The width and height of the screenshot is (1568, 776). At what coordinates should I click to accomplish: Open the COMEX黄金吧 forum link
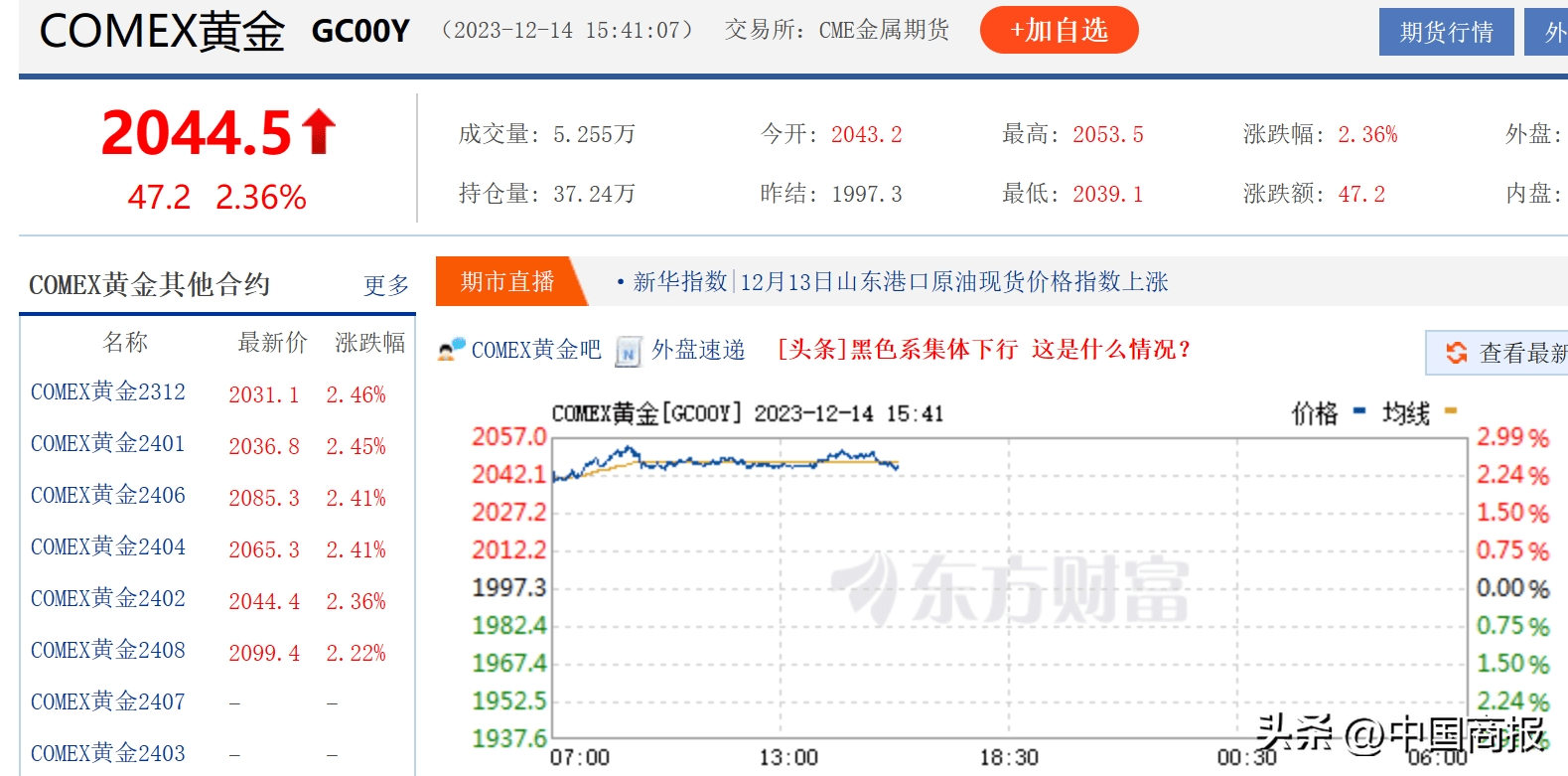(536, 350)
